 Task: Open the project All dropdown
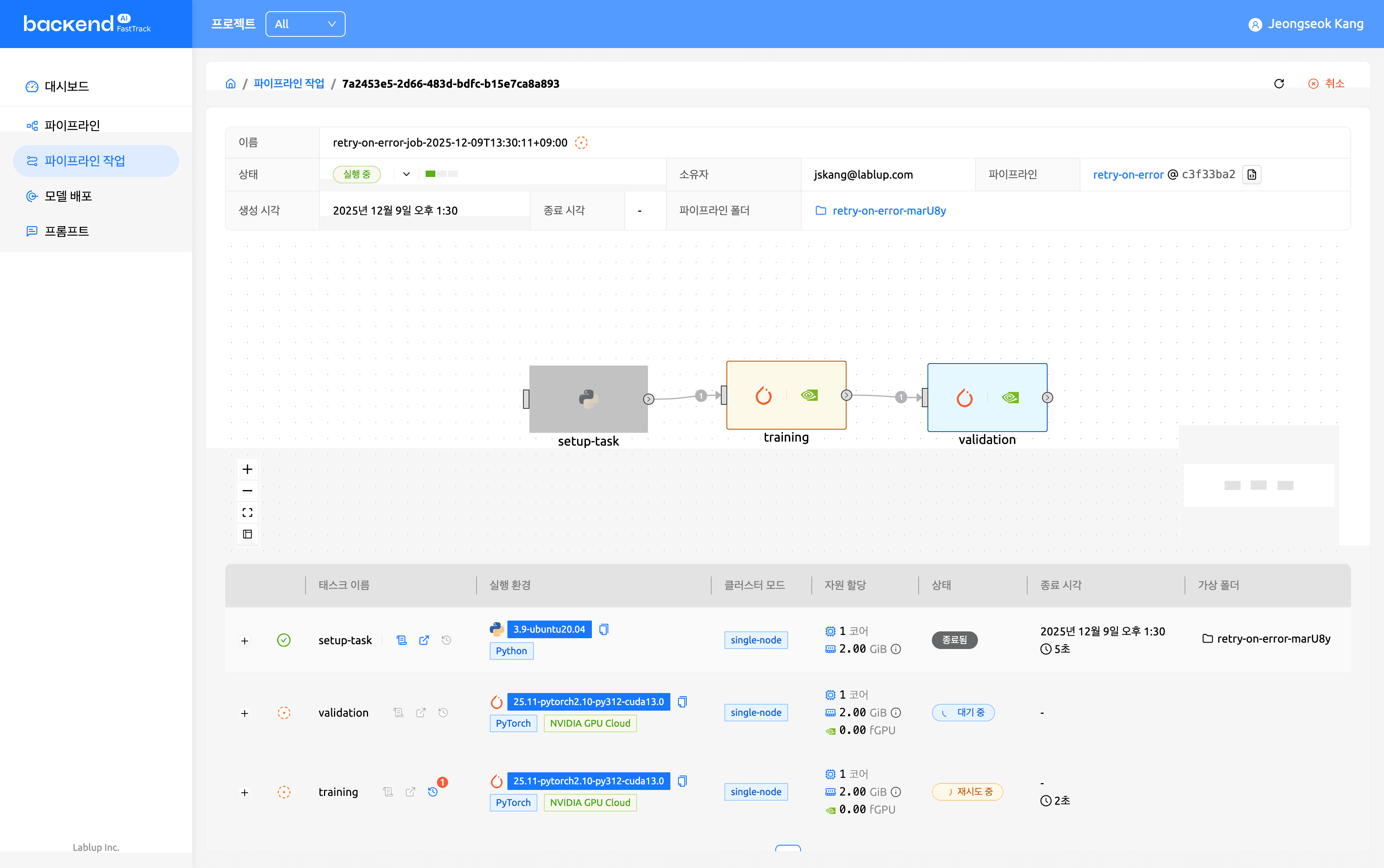click(x=305, y=24)
